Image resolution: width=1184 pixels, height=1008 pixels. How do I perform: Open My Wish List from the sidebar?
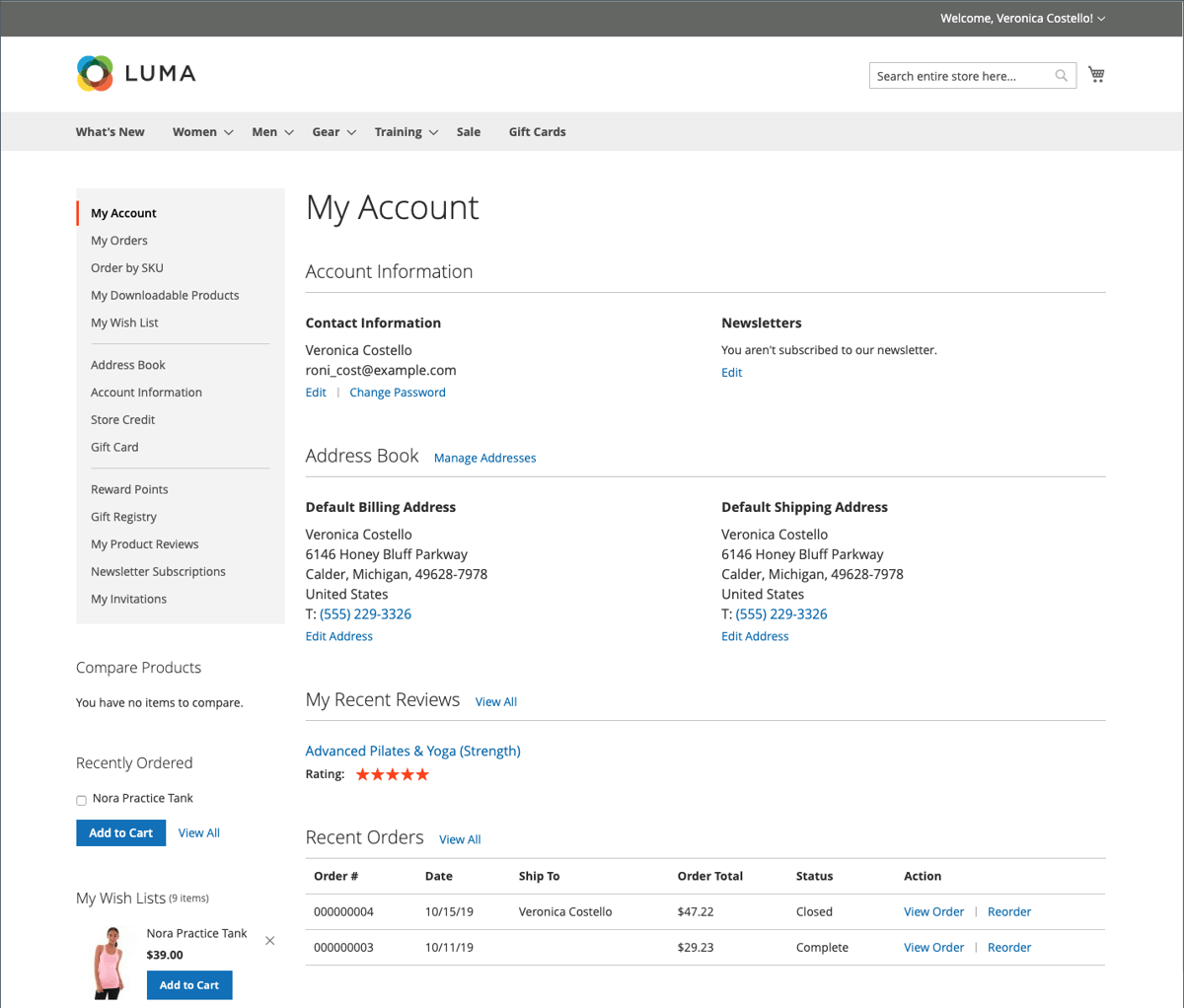click(124, 323)
